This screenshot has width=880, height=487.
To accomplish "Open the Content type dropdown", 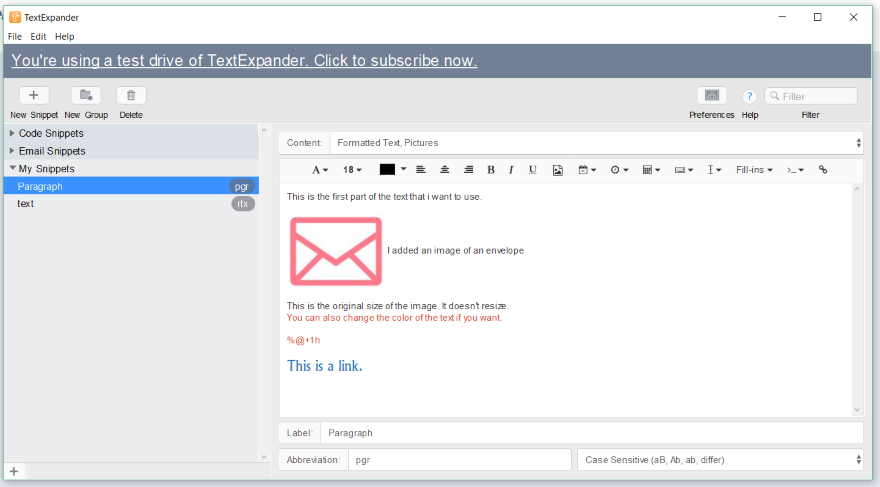I will pos(598,143).
